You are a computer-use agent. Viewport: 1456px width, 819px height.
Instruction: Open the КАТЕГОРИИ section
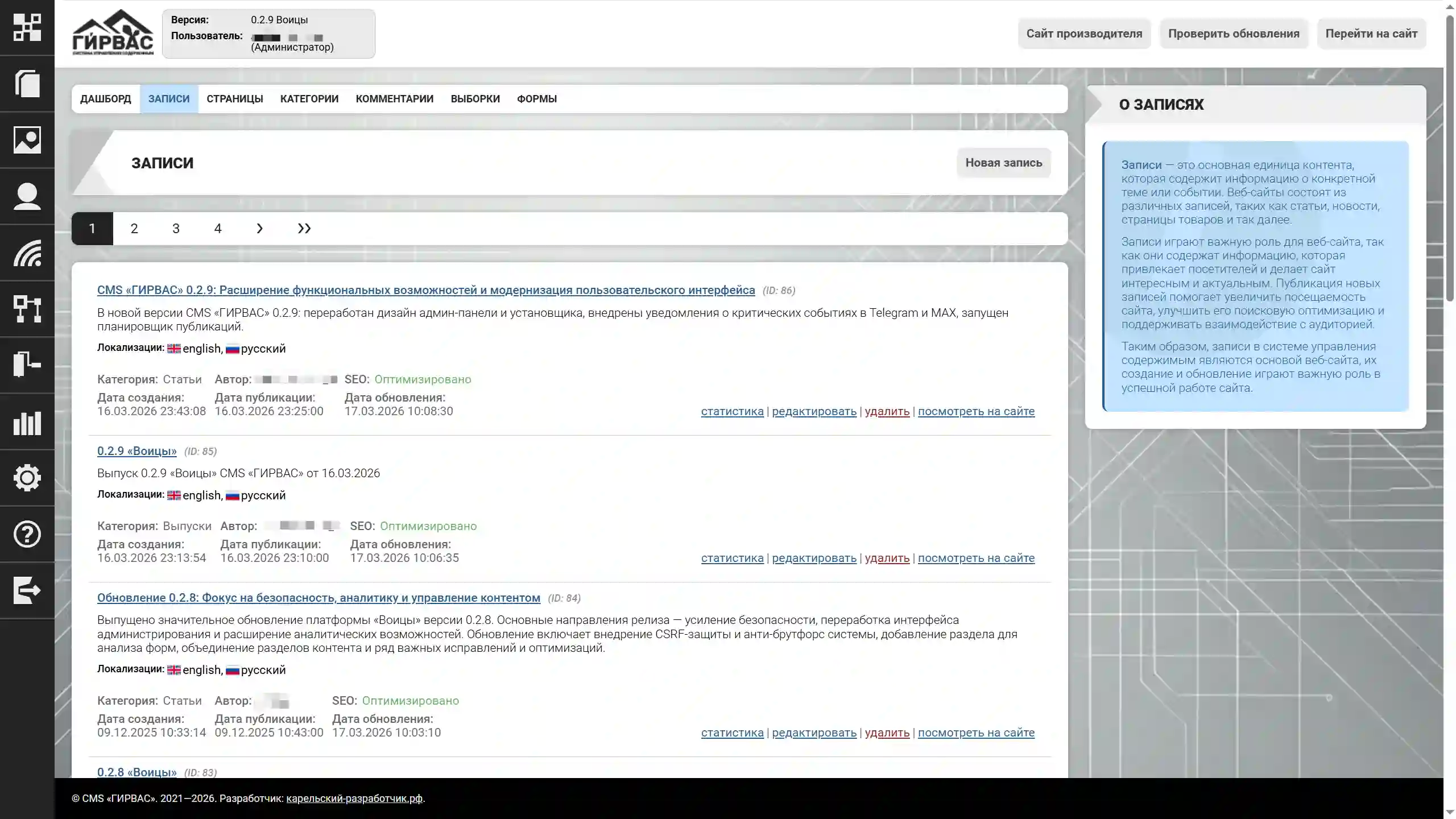pos(309,98)
